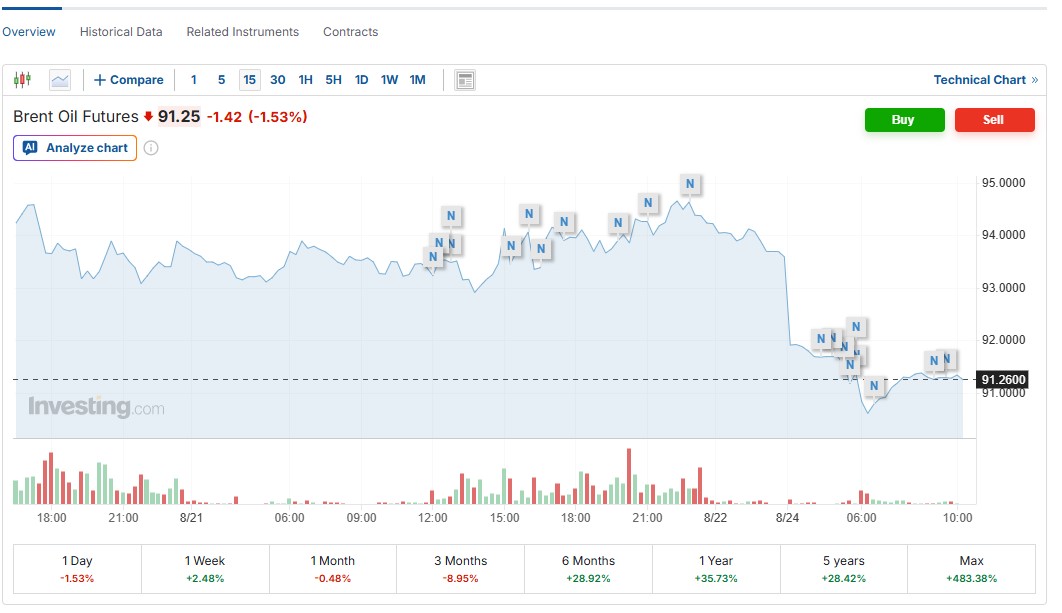This screenshot has width=1062, height=613.
Task: Open chart layout table icon
Action: pyautogui.click(x=465, y=80)
